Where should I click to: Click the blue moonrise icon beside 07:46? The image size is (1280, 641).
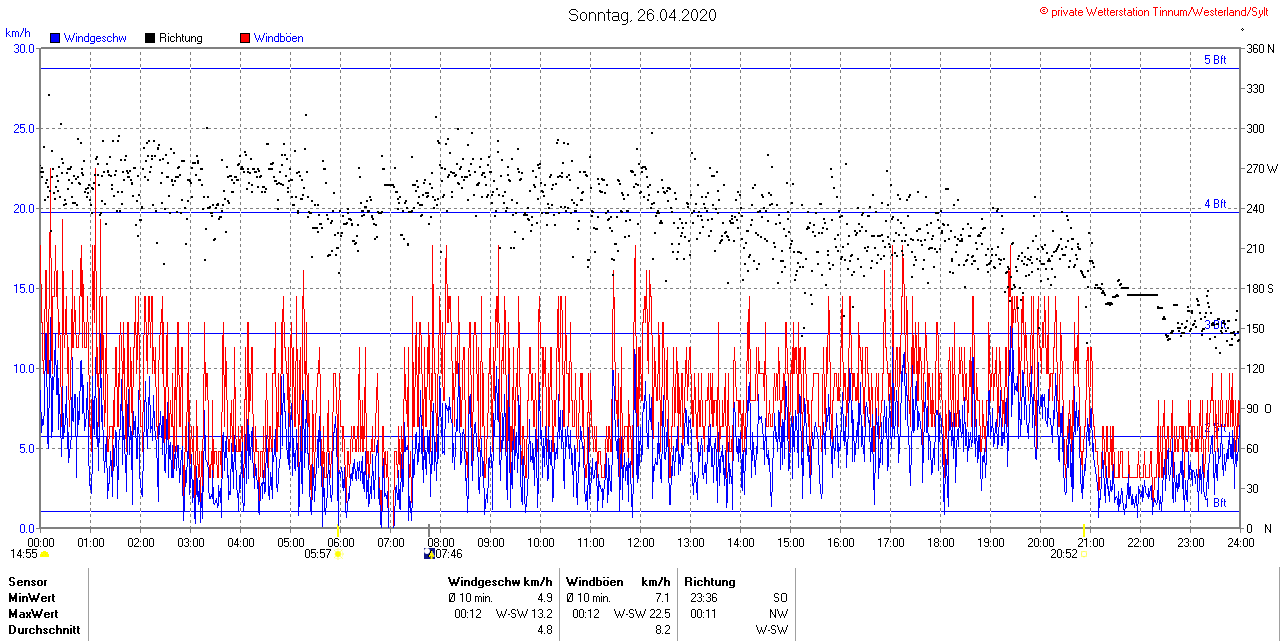coord(429,554)
